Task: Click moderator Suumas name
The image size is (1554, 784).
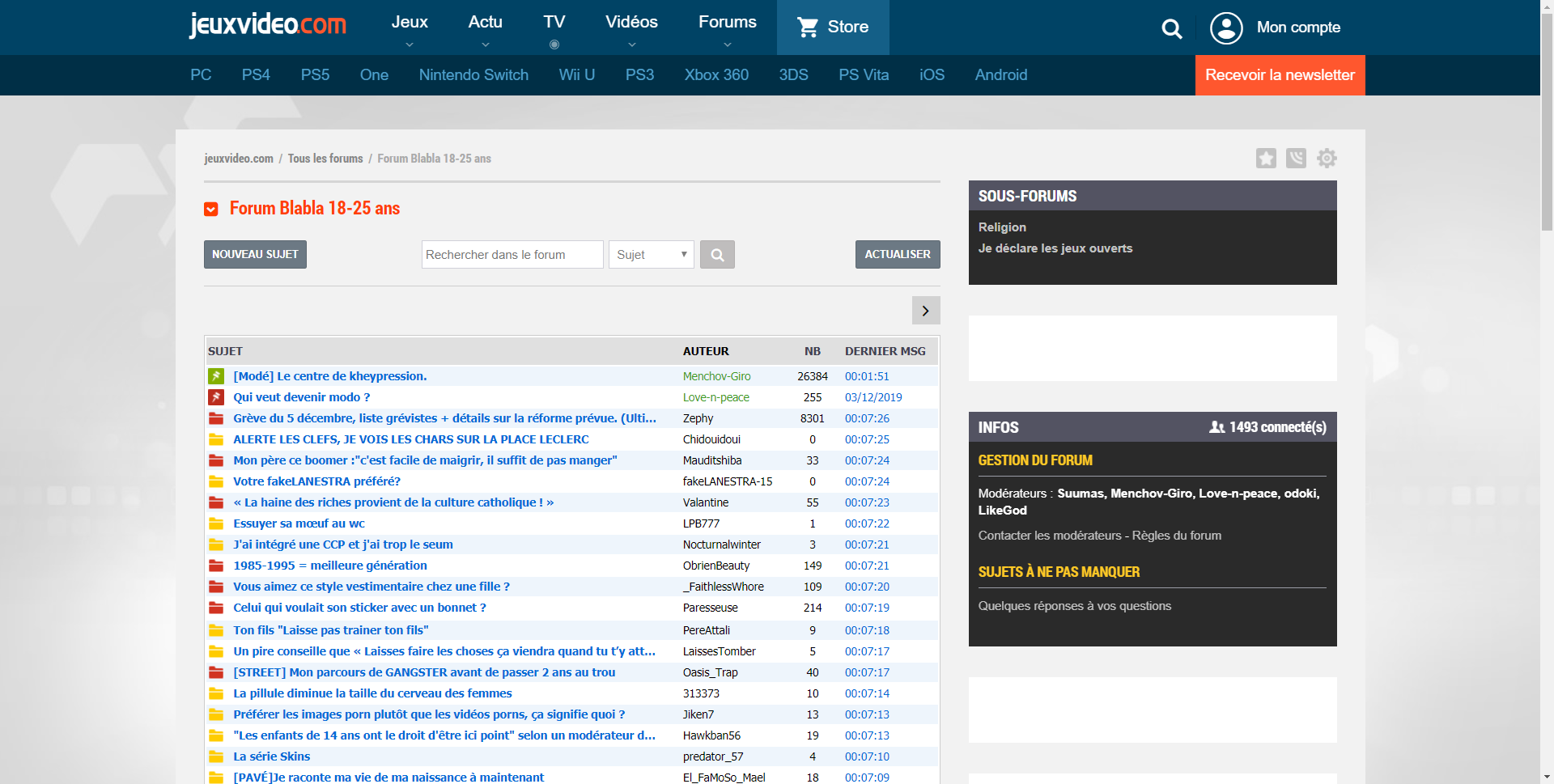Action: [x=1081, y=494]
